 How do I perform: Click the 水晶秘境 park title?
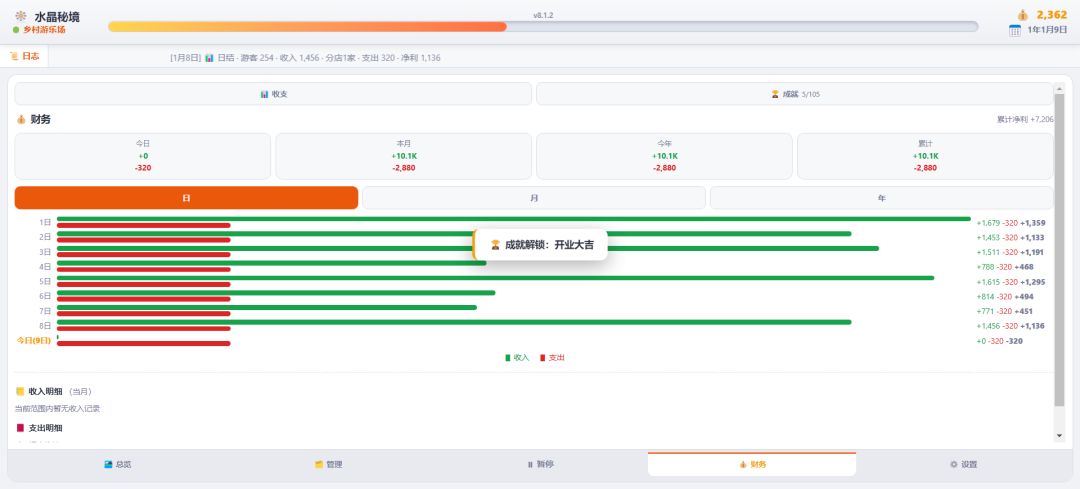57,17
